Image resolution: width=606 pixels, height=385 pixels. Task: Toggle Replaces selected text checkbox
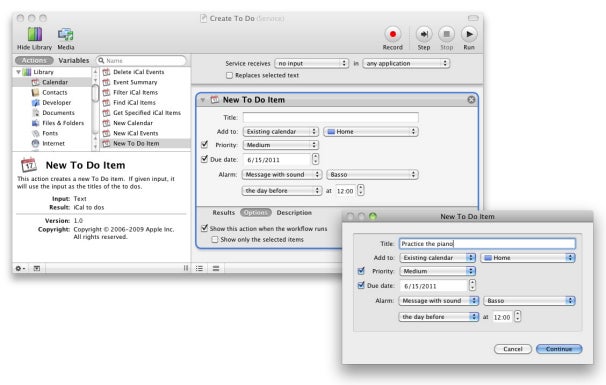pos(229,75)
